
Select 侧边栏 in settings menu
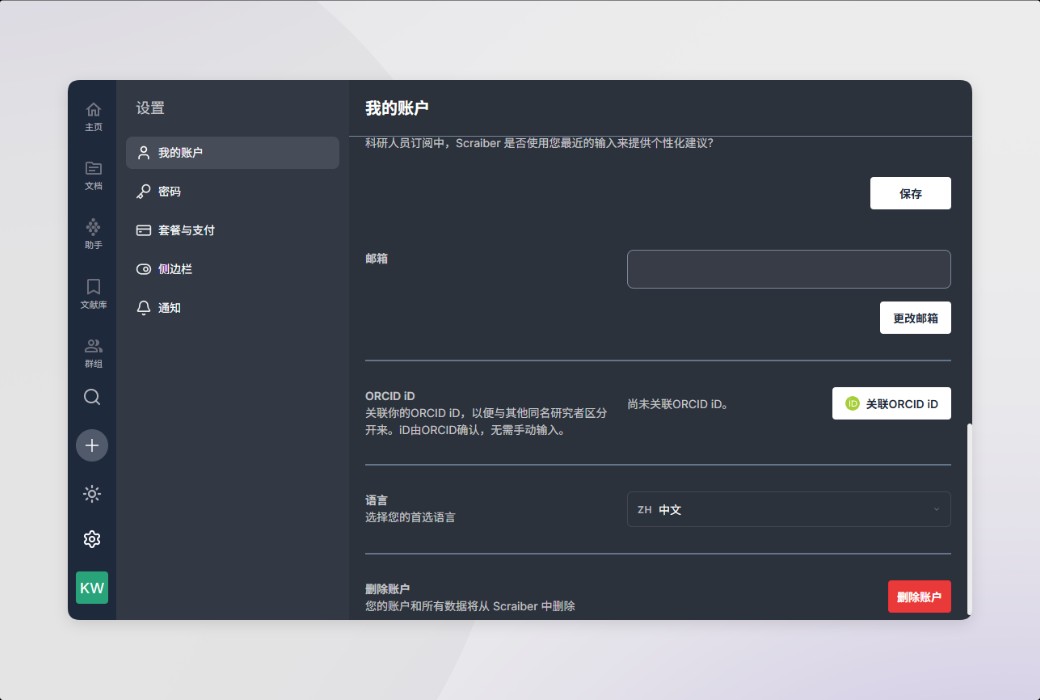(232, 269)
